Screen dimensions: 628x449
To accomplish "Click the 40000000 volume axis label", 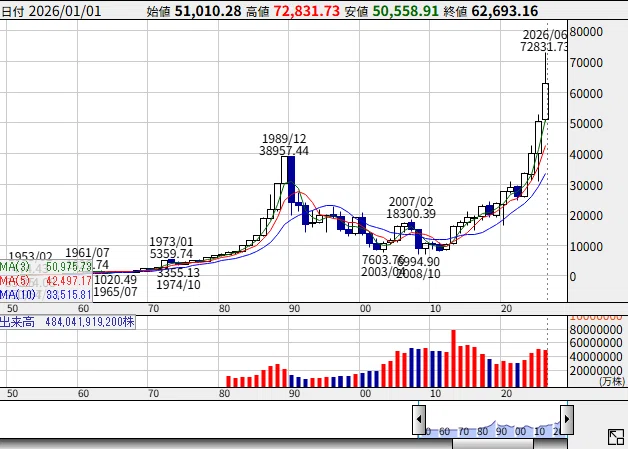I will 596,357.
